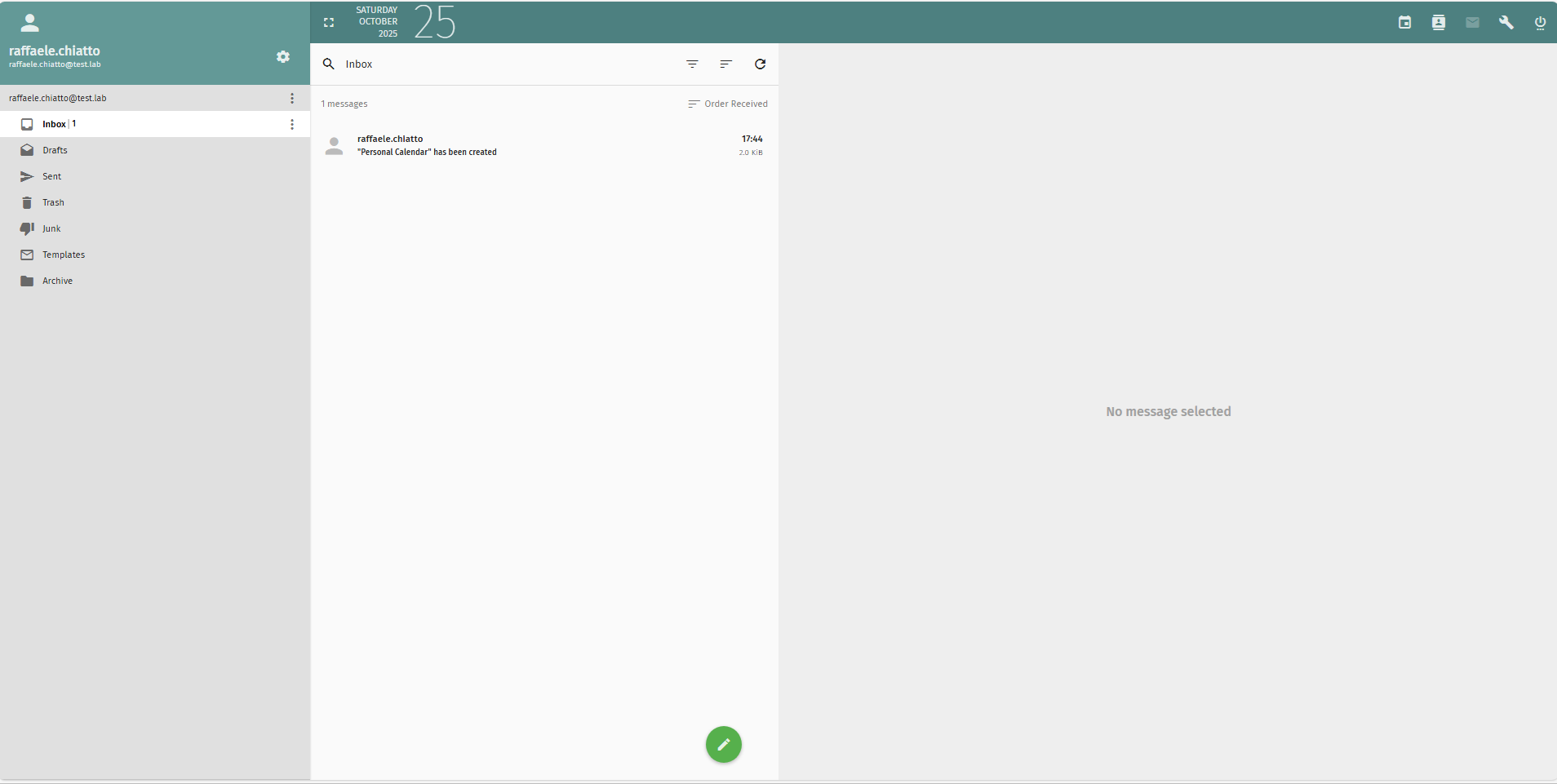Click the green compose pencil button
1557x784 pixels.
[x=723, y=744]
